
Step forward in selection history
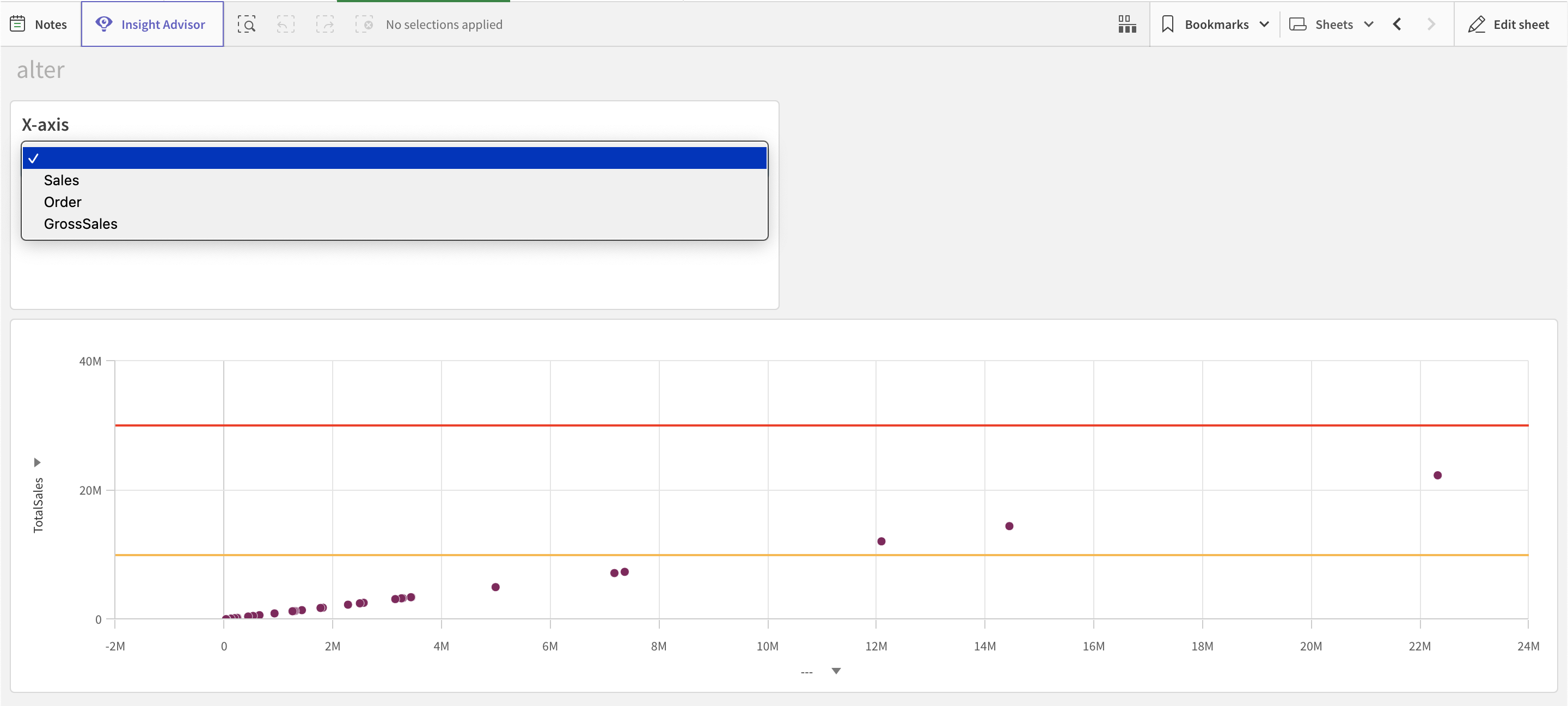[325, 25]
